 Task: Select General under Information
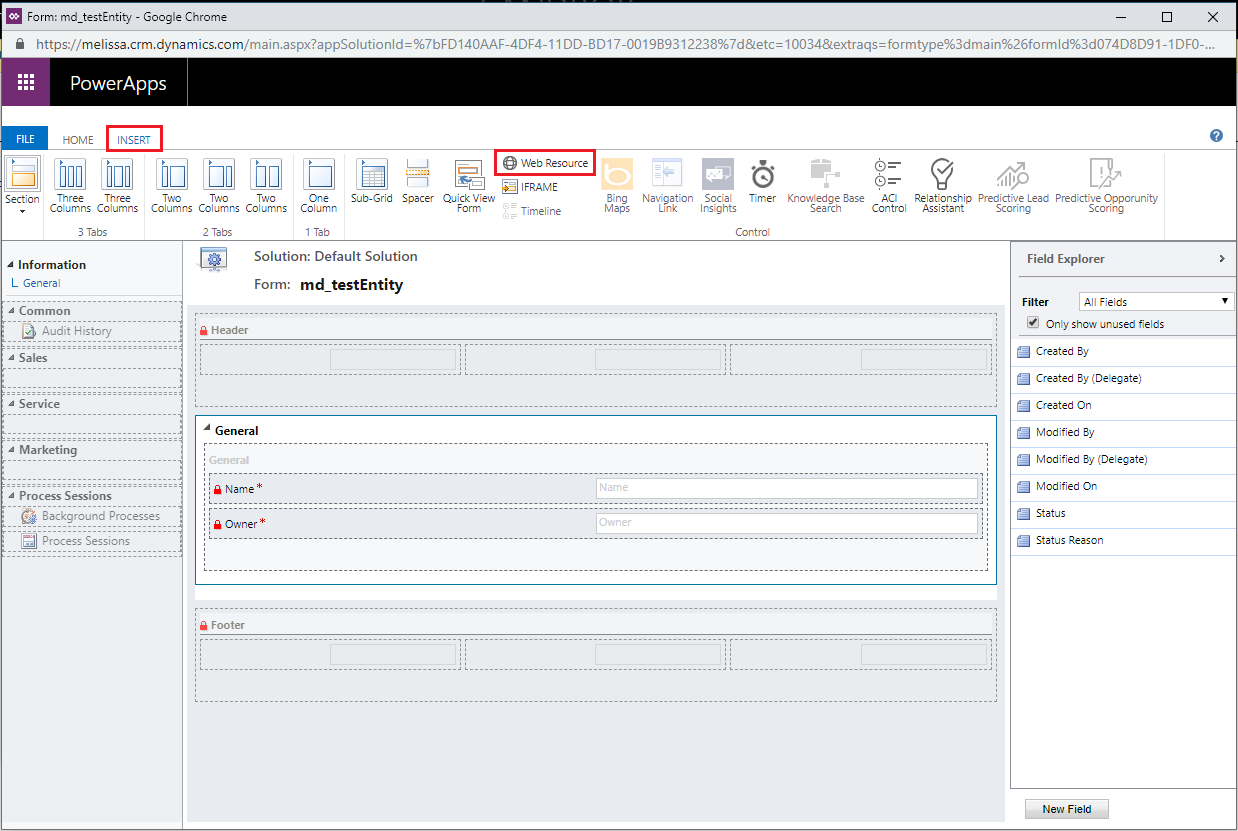41,283
